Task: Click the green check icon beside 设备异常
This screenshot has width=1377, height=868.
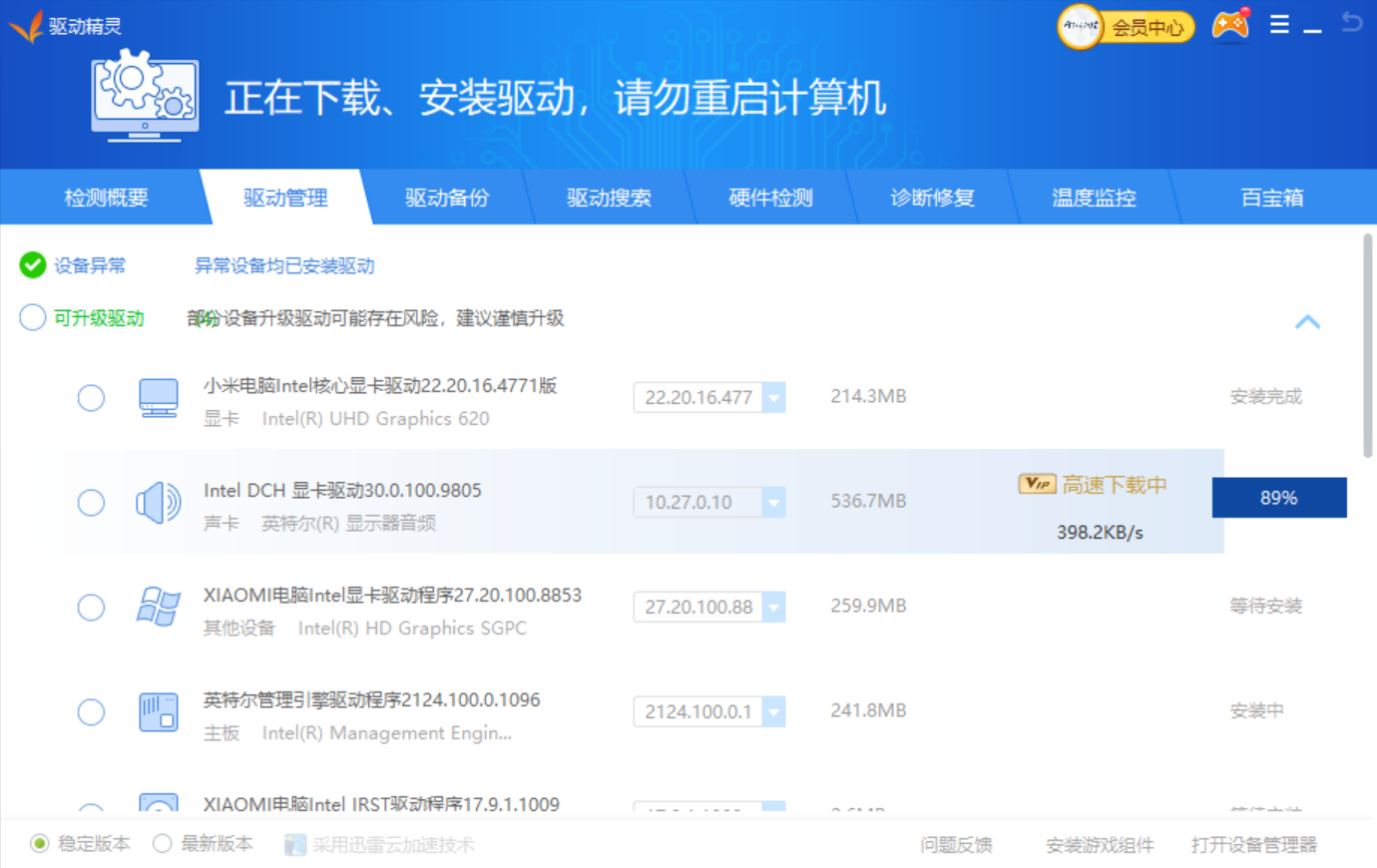Action: (x=33, y=264)
